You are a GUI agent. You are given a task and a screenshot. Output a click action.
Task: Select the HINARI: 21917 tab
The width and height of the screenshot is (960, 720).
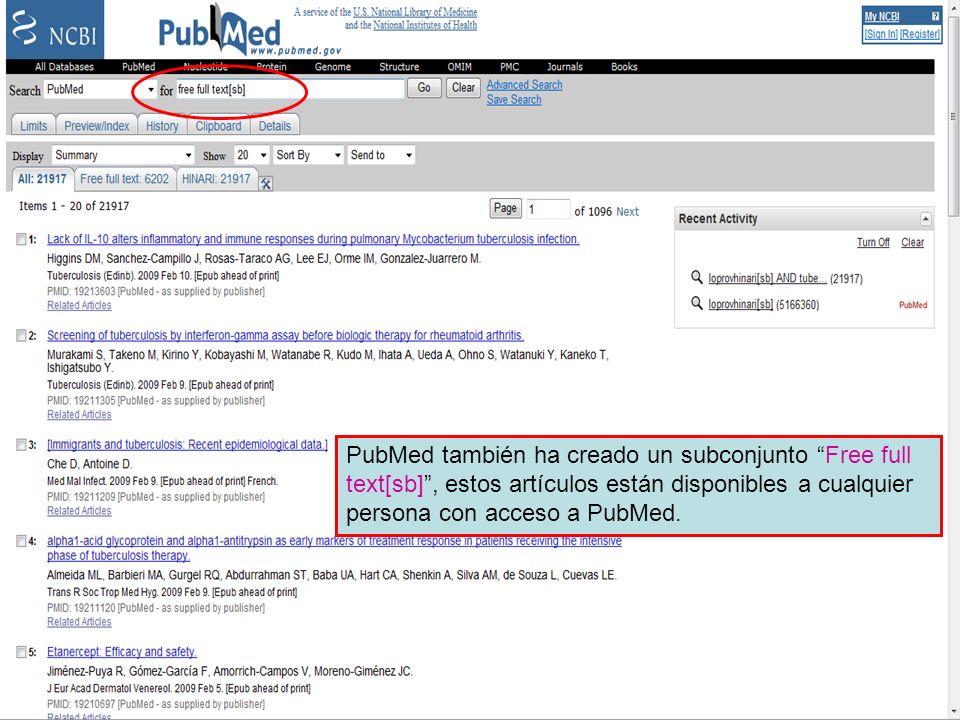[216, 179]
